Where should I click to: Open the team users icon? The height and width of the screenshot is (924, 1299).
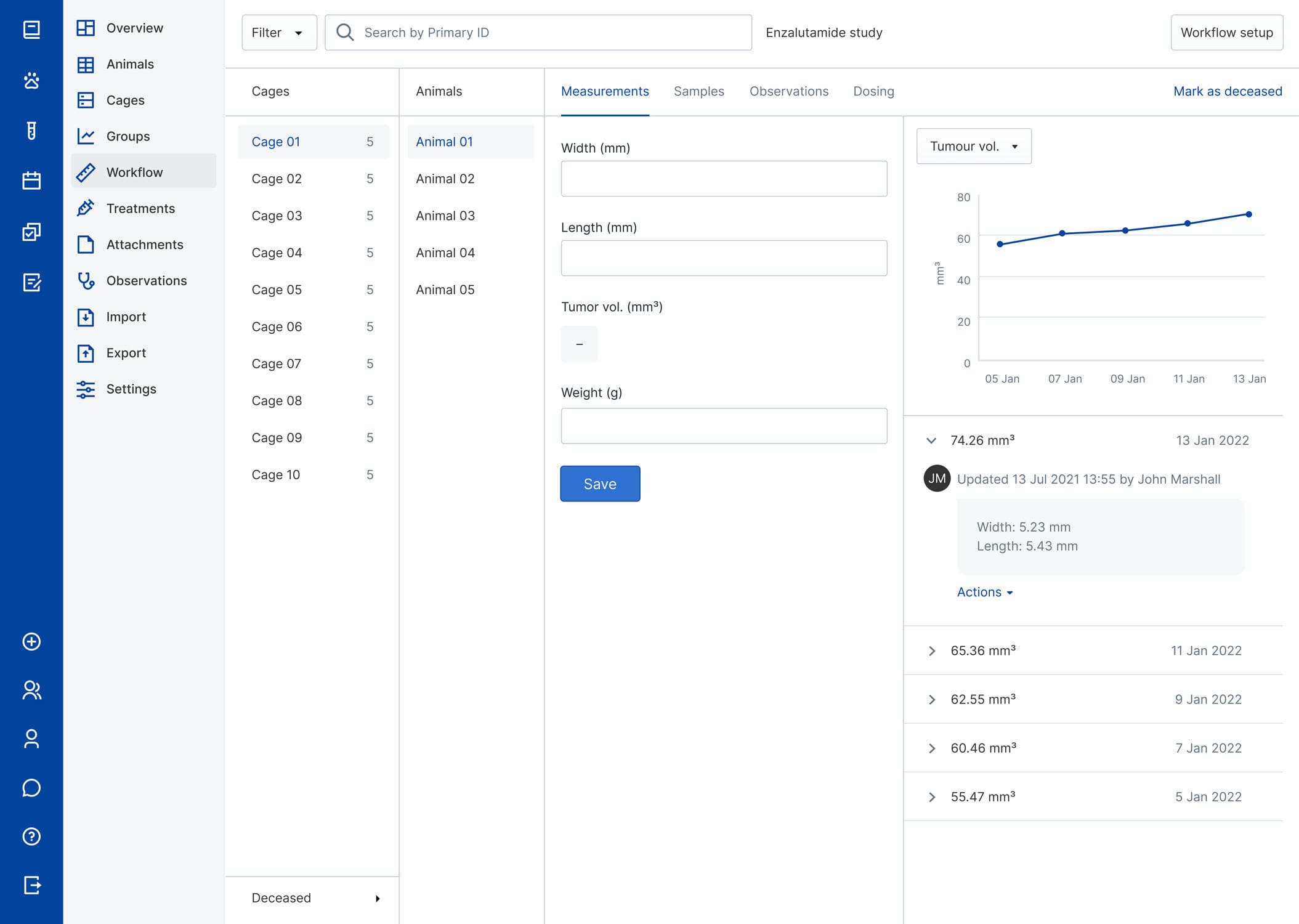[31, 690]
